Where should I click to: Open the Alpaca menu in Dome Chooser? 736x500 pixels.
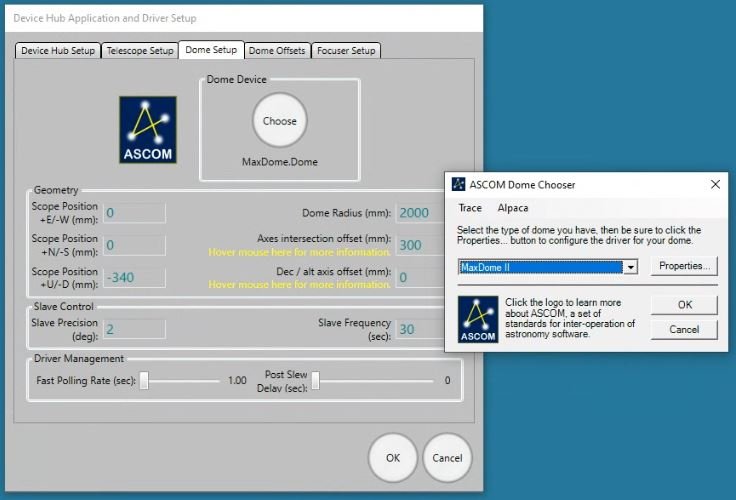[513, 208]
